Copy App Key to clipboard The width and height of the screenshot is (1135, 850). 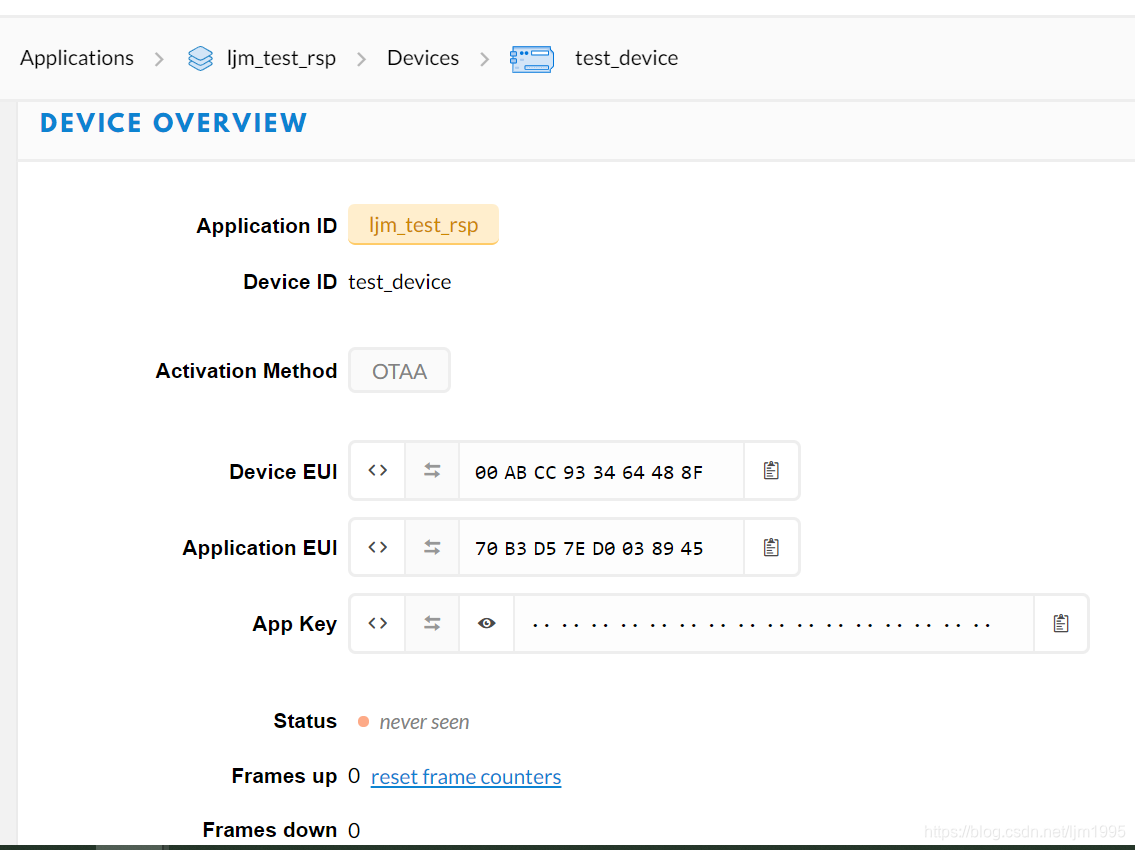[1061, 623]
